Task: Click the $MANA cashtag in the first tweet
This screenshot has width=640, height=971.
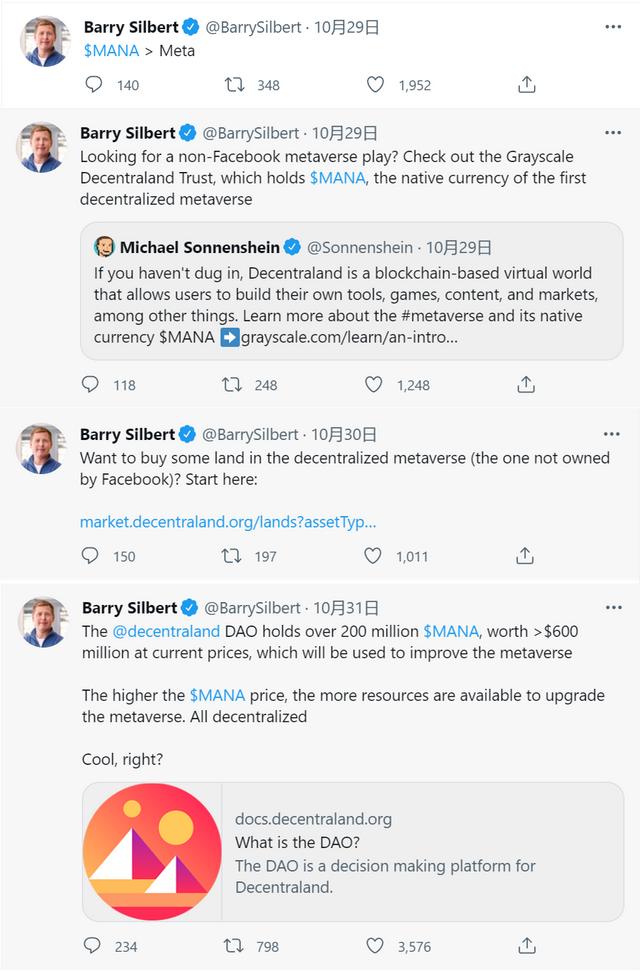Action: [111, 50]
